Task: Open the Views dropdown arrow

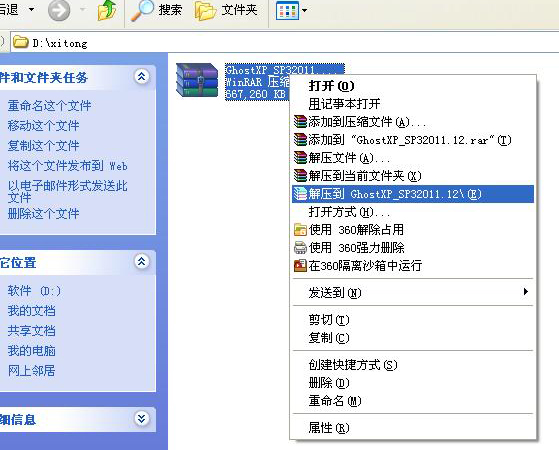Action: (304, 10)
